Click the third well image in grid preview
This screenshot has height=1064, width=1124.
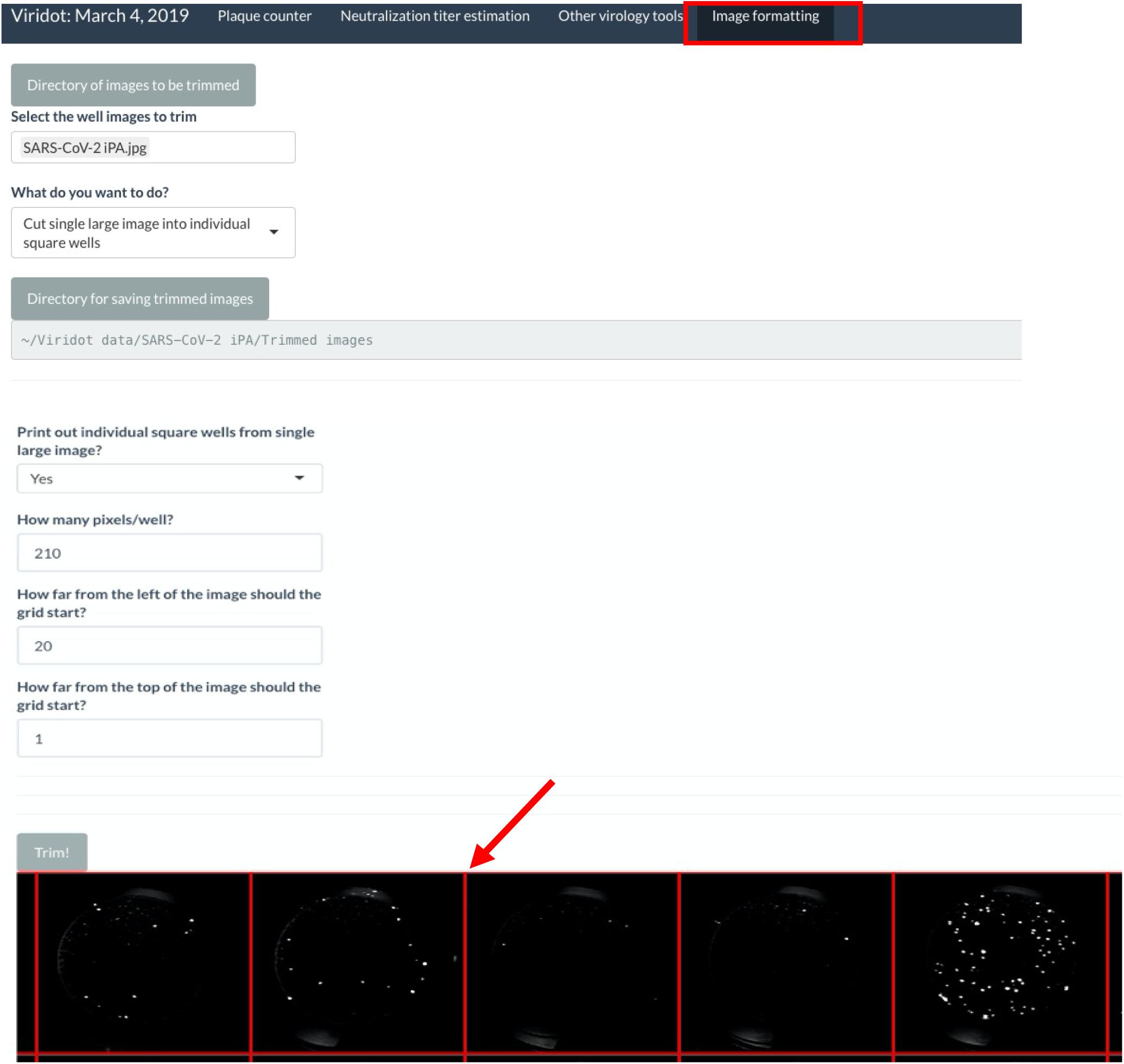tap(572, 963)
